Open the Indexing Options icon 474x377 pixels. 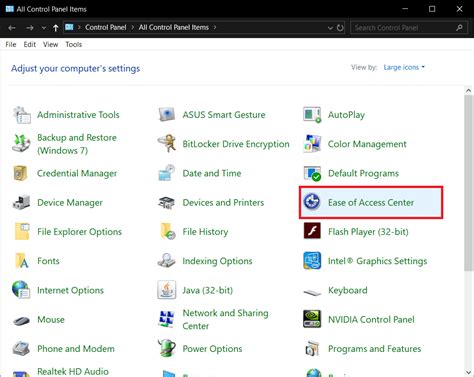[166, 261]
